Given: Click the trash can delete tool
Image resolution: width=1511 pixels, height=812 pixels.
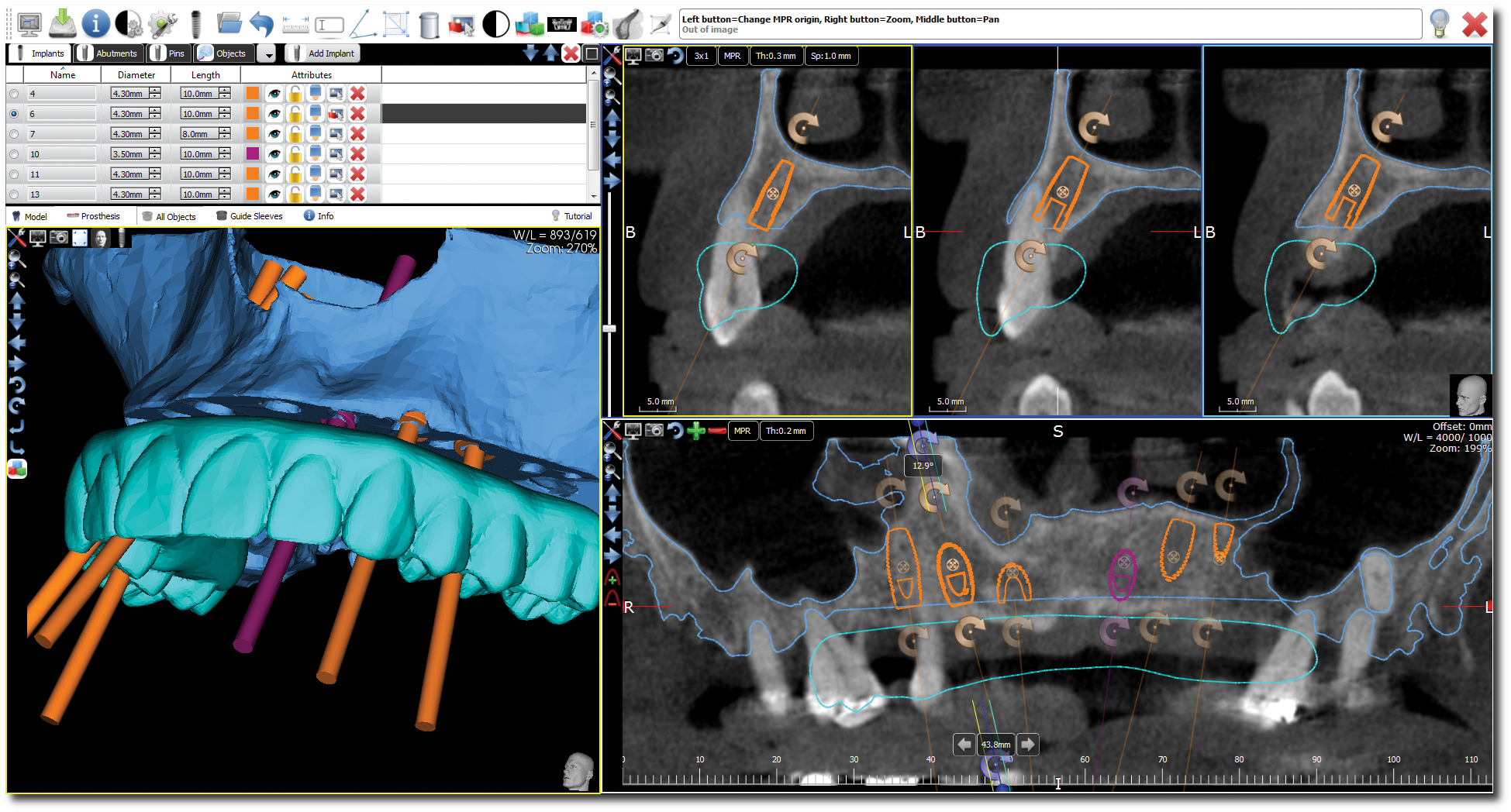Looking at the screenshot, I should tap(429, 25).
